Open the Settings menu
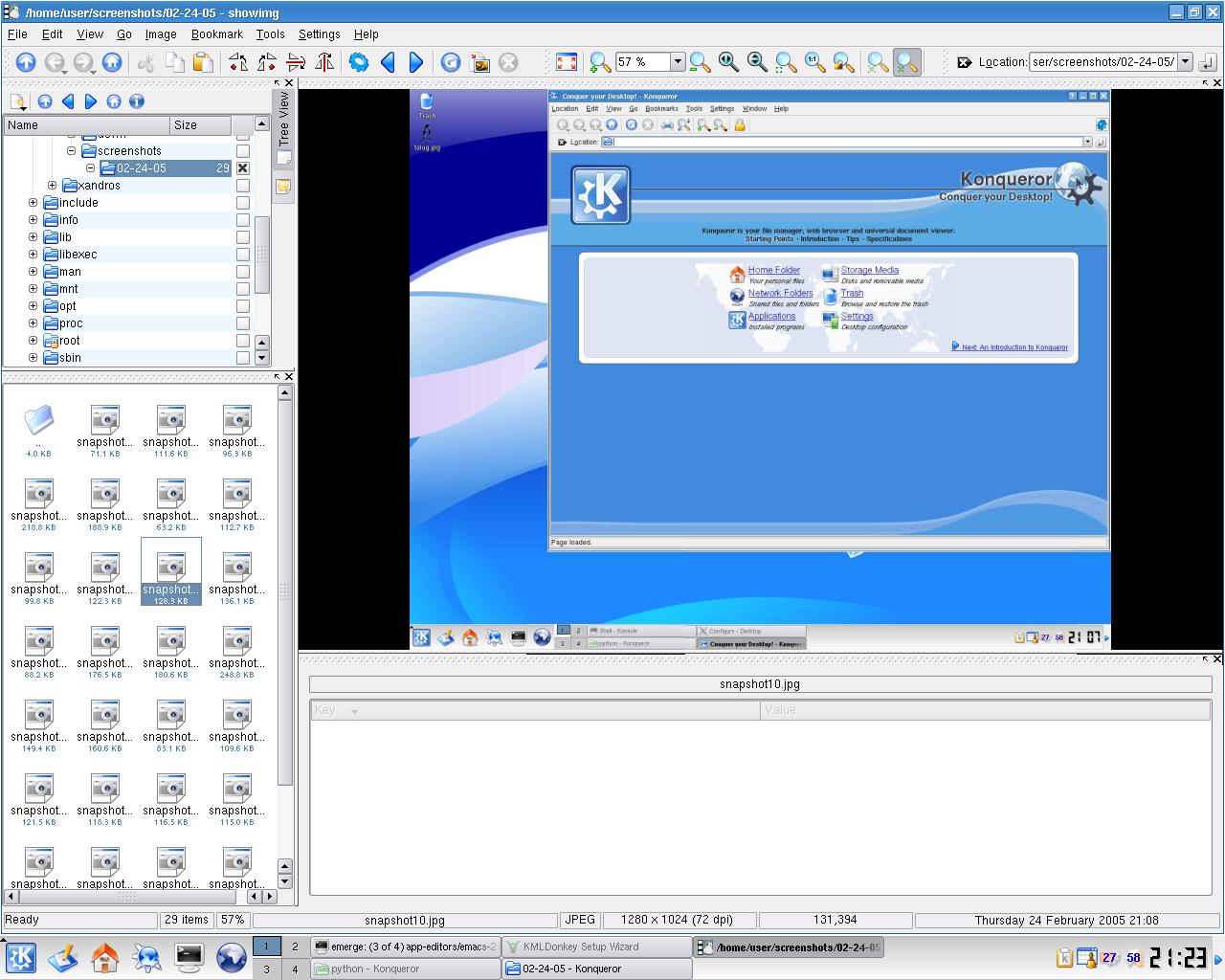This screenshot has height=980, width=1225. point(320,33)
